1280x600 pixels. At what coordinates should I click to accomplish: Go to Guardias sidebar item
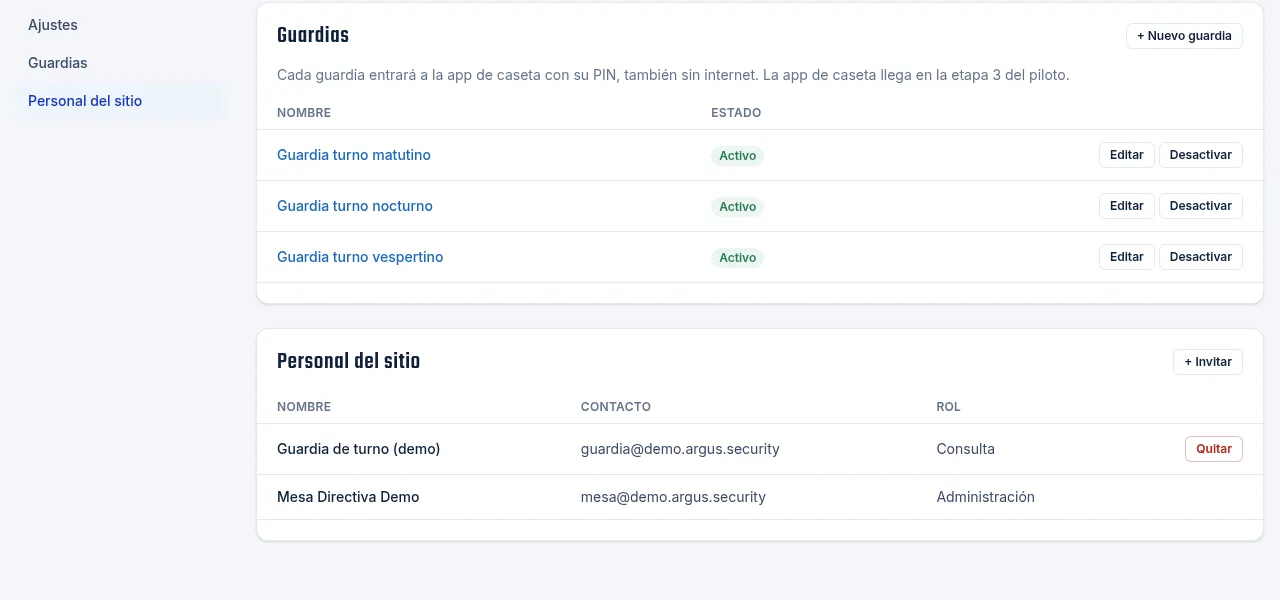pyautogui.click(x=58, y=63)
